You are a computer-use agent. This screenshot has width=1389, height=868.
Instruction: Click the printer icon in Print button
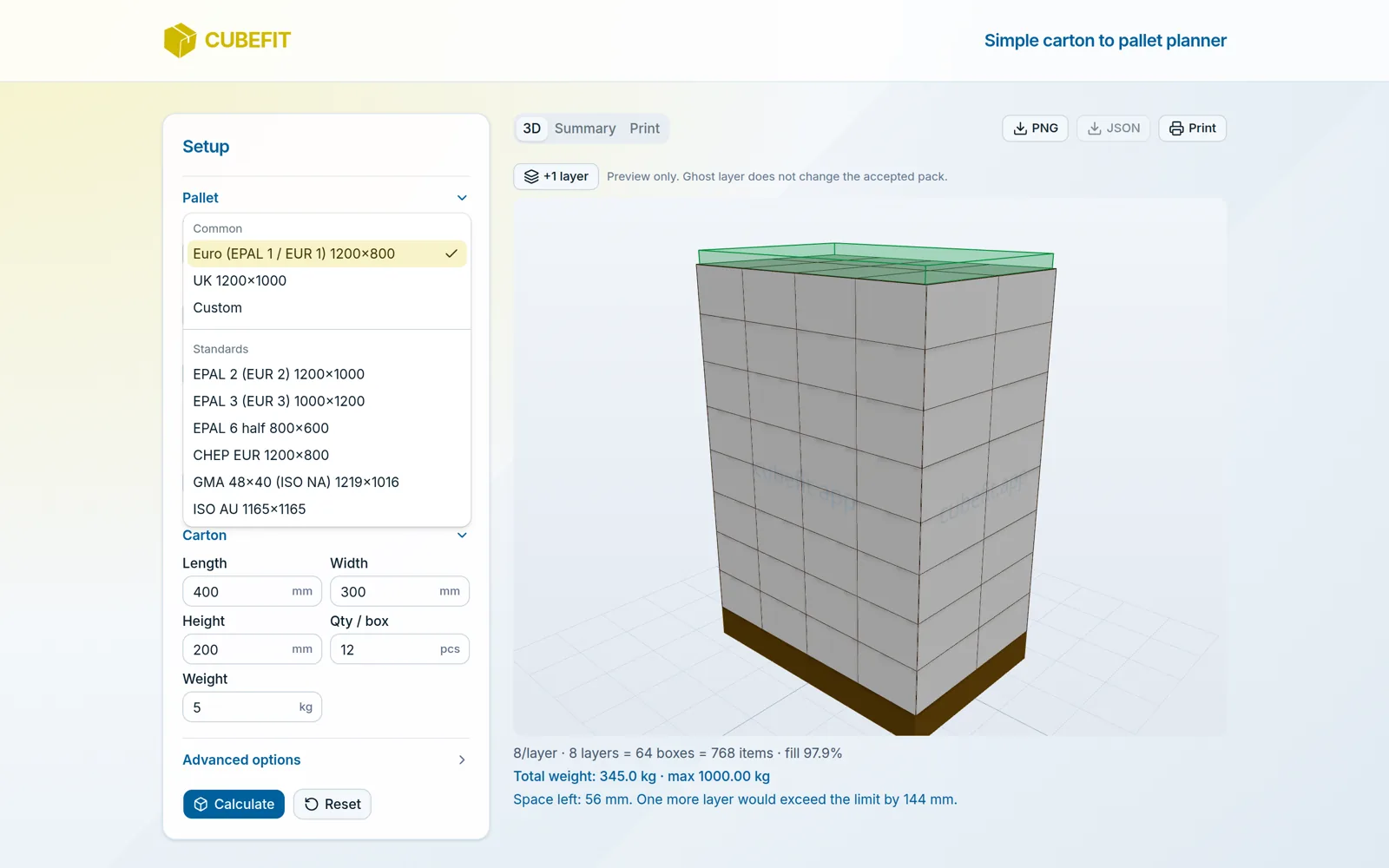[1176, 128]
